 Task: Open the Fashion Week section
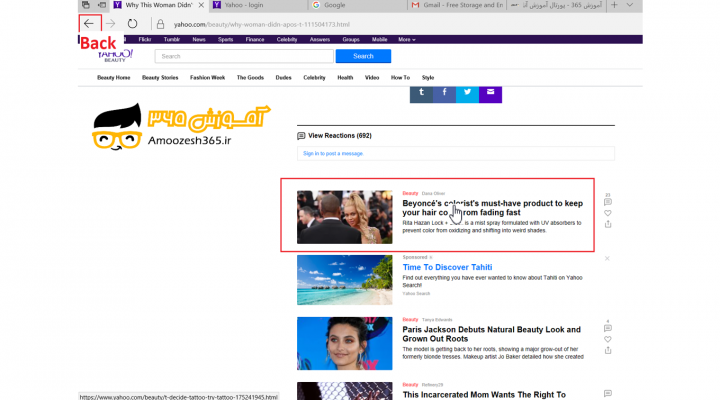coord(208,78)
